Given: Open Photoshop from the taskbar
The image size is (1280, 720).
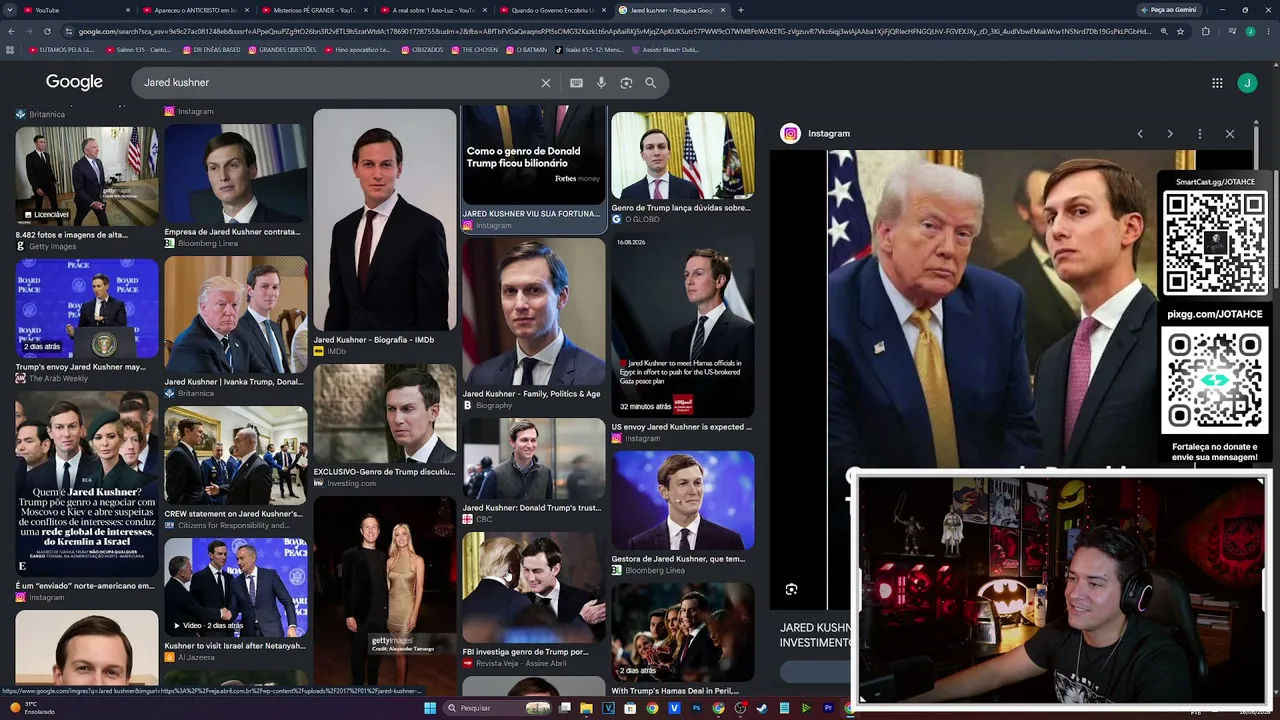Looking at the screenshot, I should [697, 708].
